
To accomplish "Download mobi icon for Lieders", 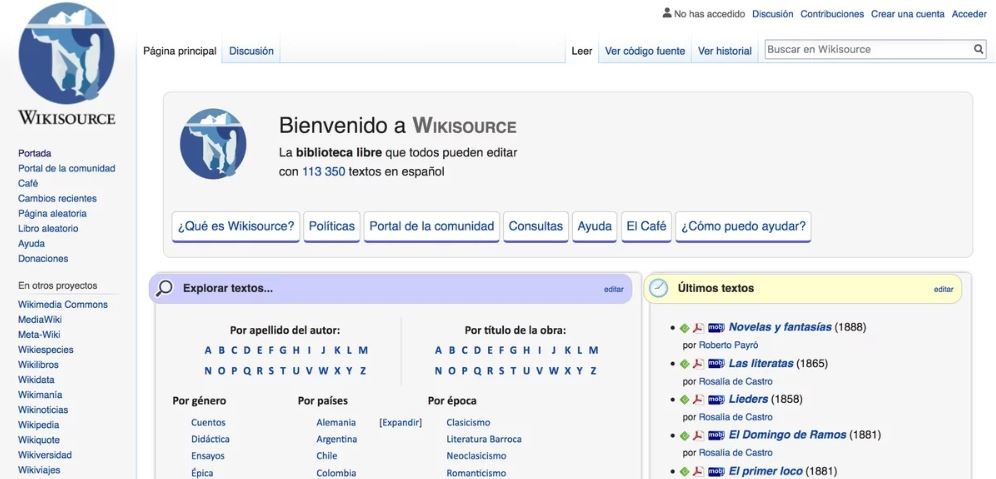I will pyautogui.click(x=716, y=400).
